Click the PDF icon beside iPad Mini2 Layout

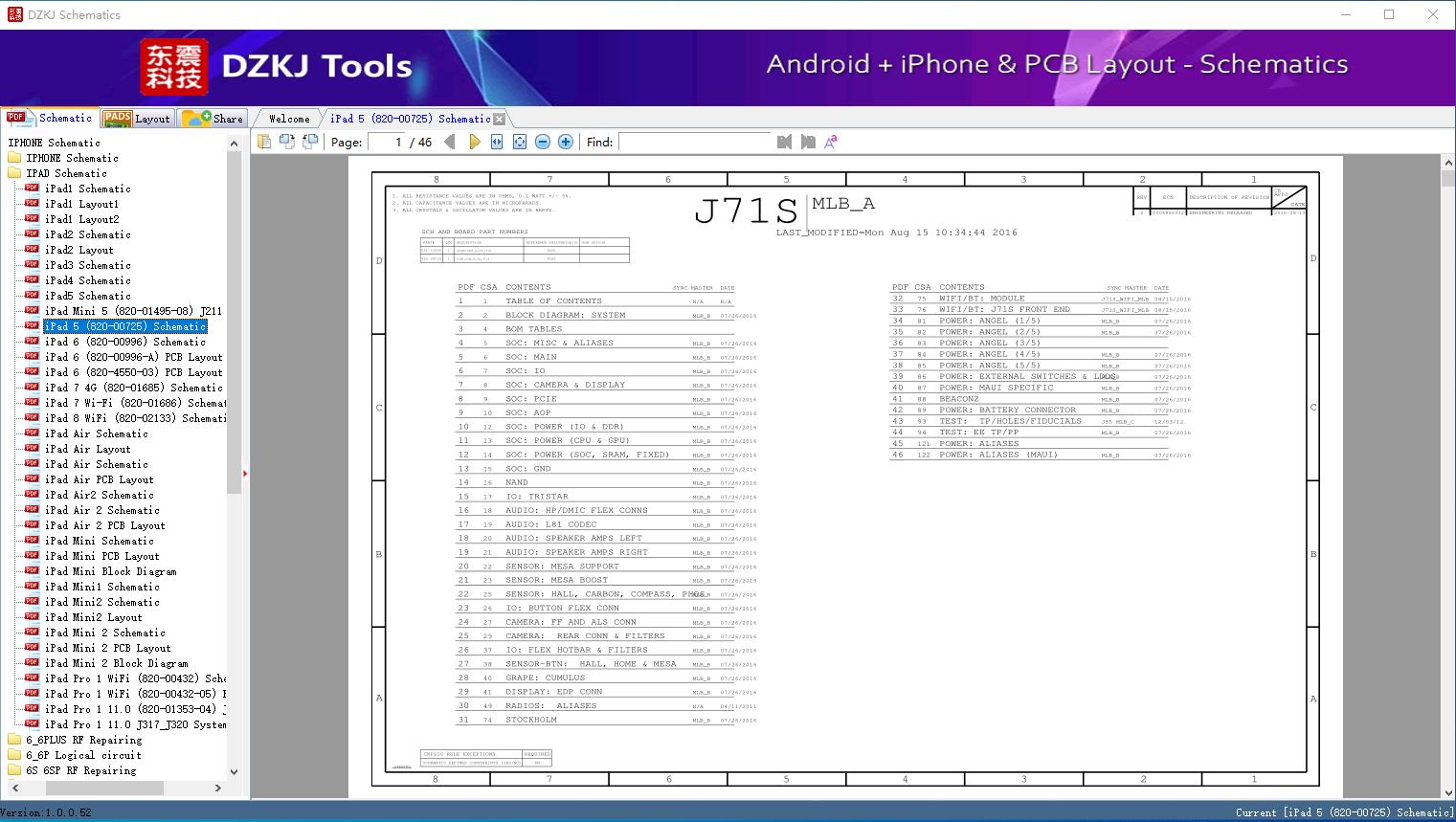33,617
